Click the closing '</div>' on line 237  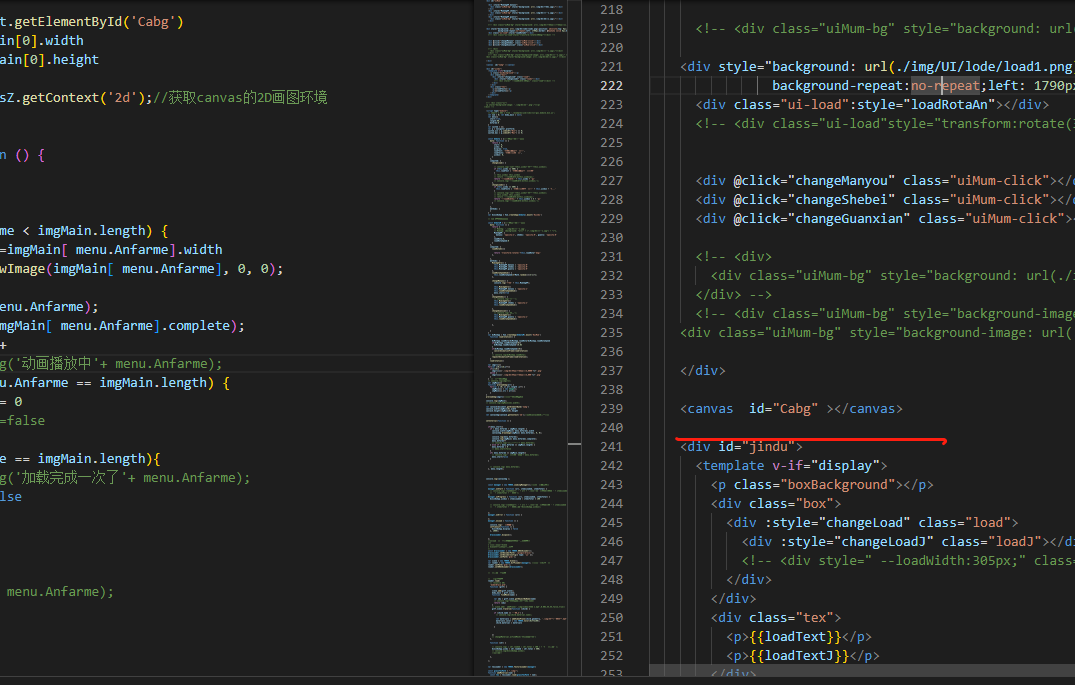pyautogui.click(x=703, y=370)
